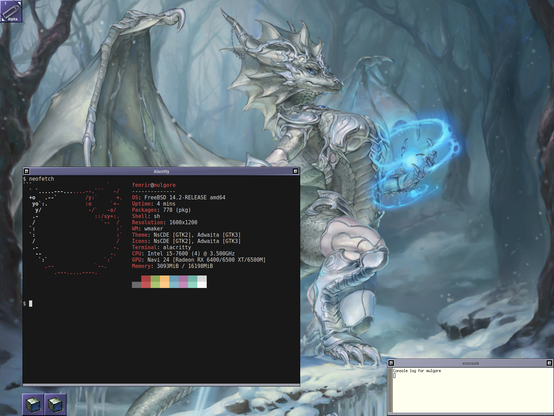Image resolution: width=554 pixels, height=416 pixels.
Task: Open the first cube app icon
Action: [33, 404]
